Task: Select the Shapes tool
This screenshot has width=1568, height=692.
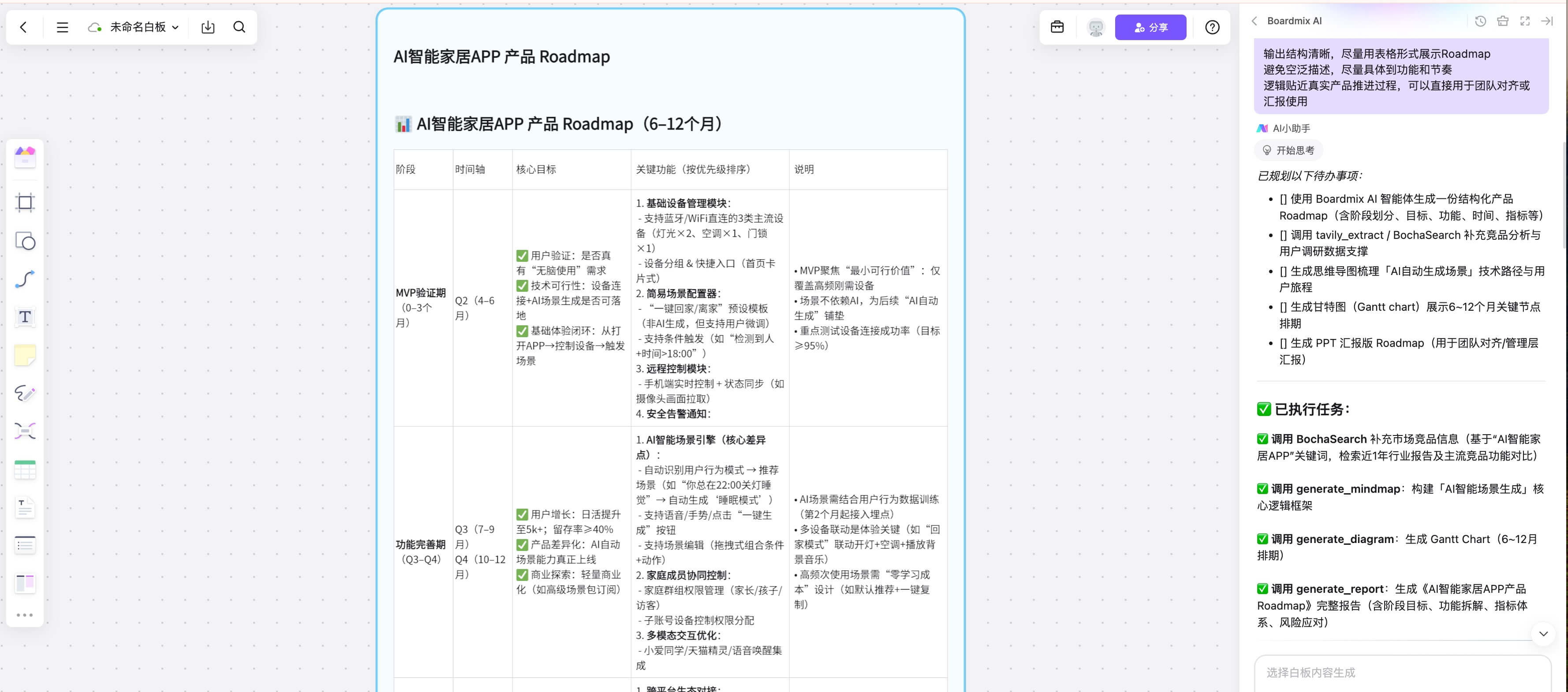Action: (x=25, y=241)
